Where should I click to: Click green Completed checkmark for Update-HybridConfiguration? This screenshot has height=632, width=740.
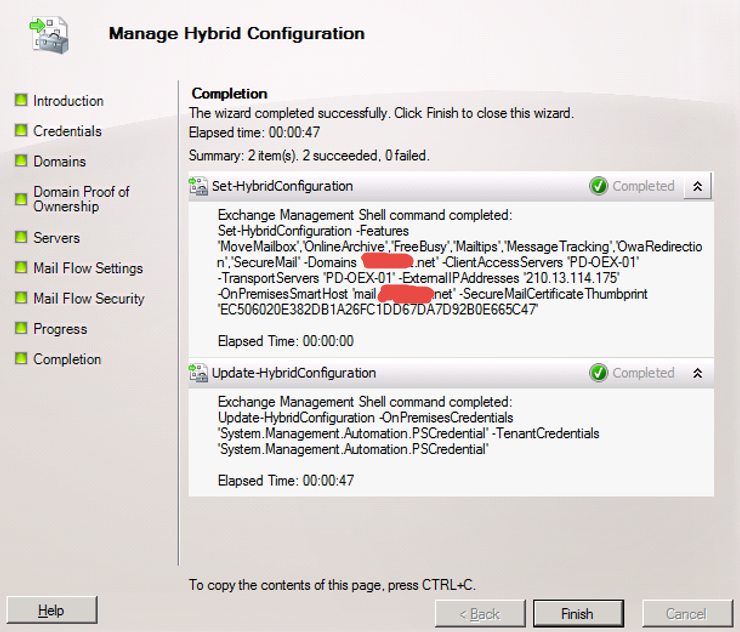click(x=599, y=373)
